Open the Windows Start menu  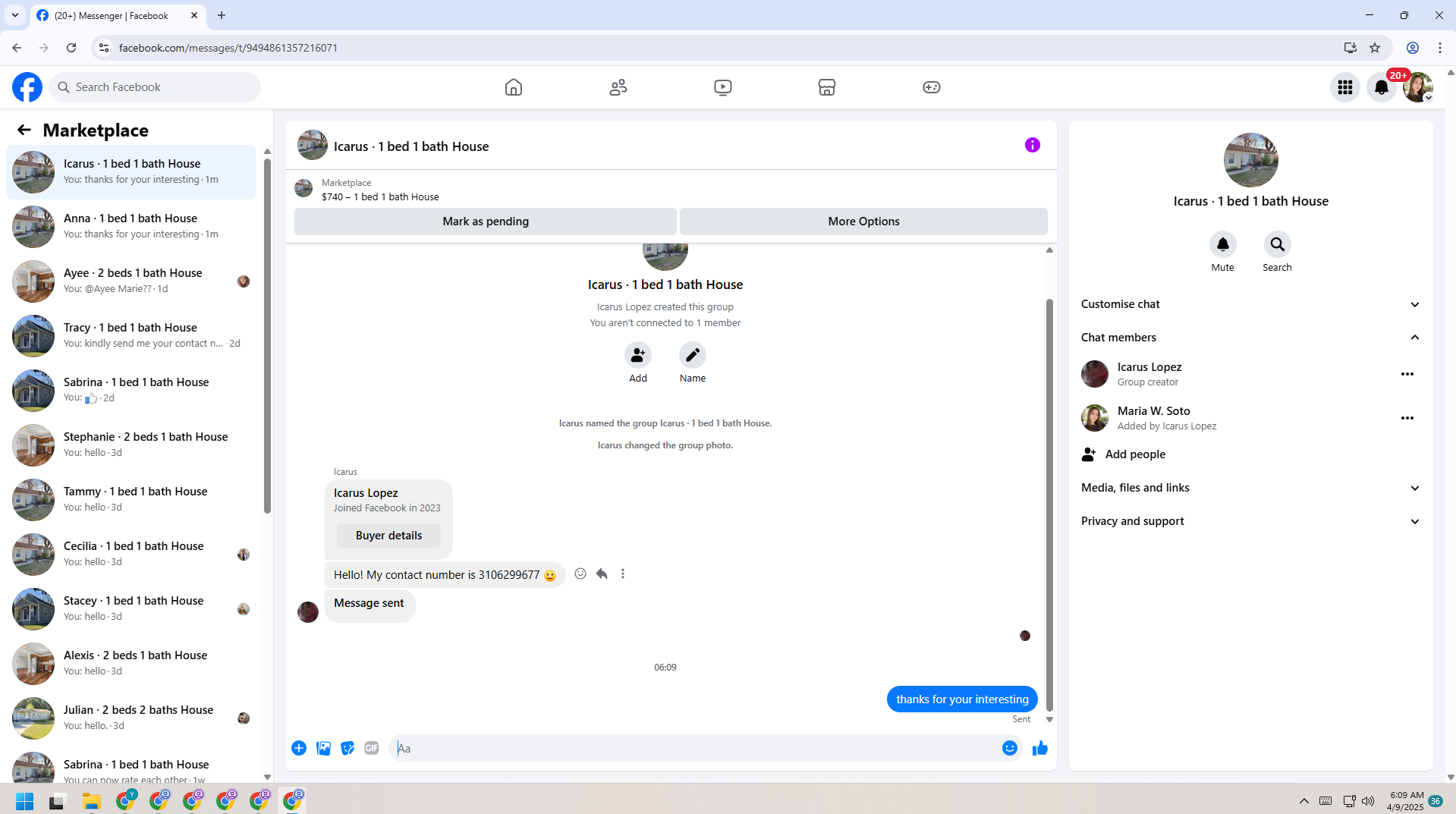tap(24, 801)
